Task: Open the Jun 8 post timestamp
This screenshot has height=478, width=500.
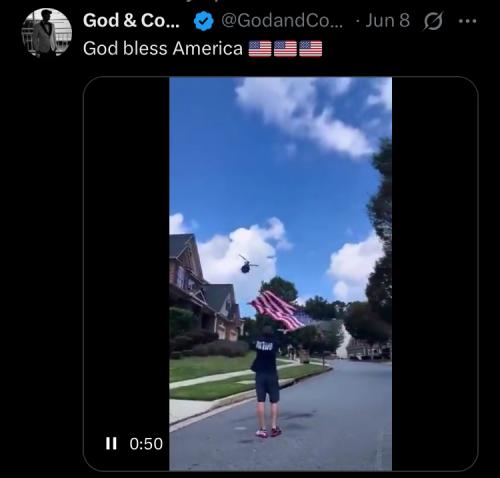Action: (x=387, y=20)
